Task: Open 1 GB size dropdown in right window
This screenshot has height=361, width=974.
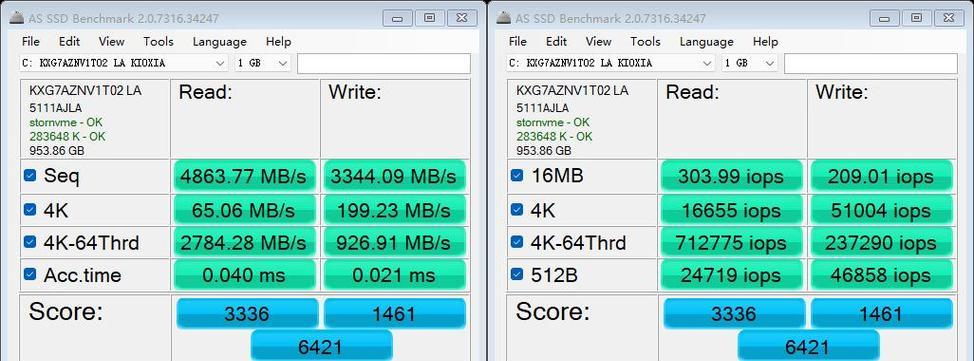Action: 750,63
